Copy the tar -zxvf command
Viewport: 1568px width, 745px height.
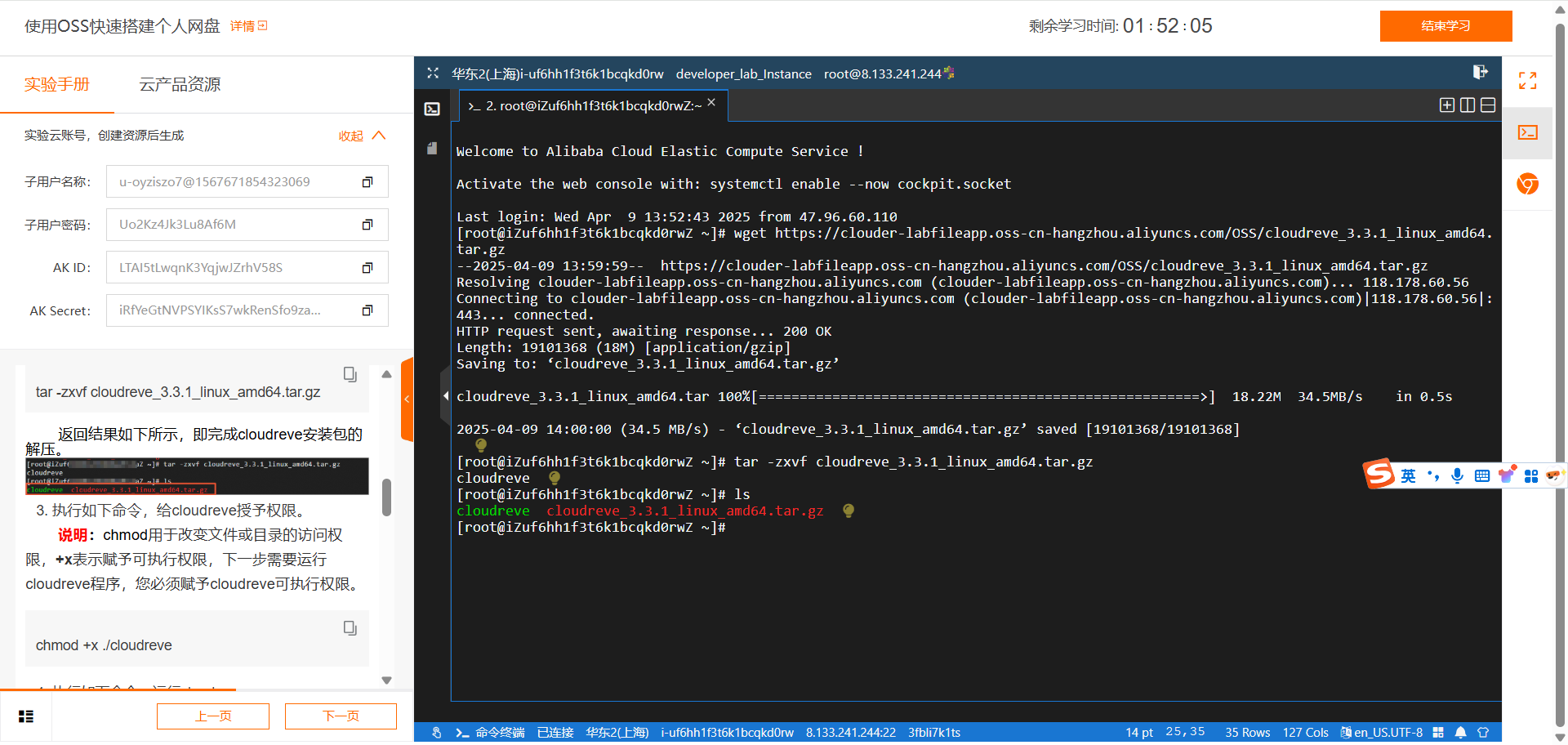point(350,374)
